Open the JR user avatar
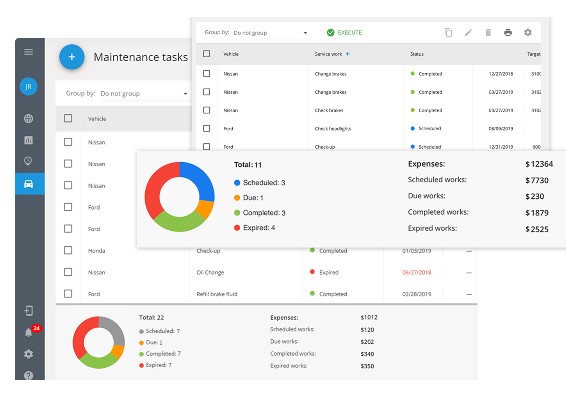Screen dimensions: 566x399 pyautogui.click(x=29, y=87)
